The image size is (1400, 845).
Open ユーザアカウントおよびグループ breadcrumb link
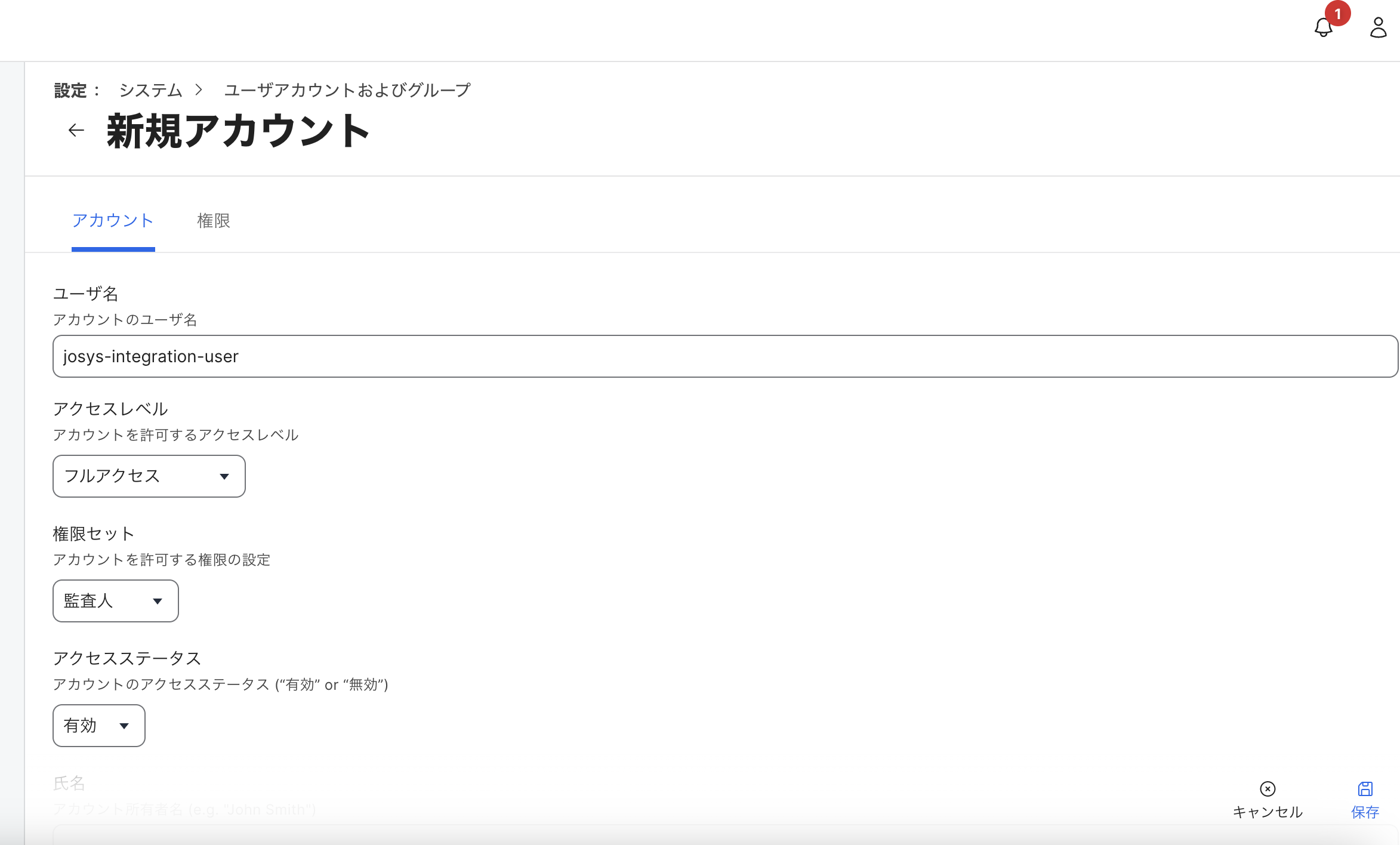pyautogui.click(x=347, y=90)
